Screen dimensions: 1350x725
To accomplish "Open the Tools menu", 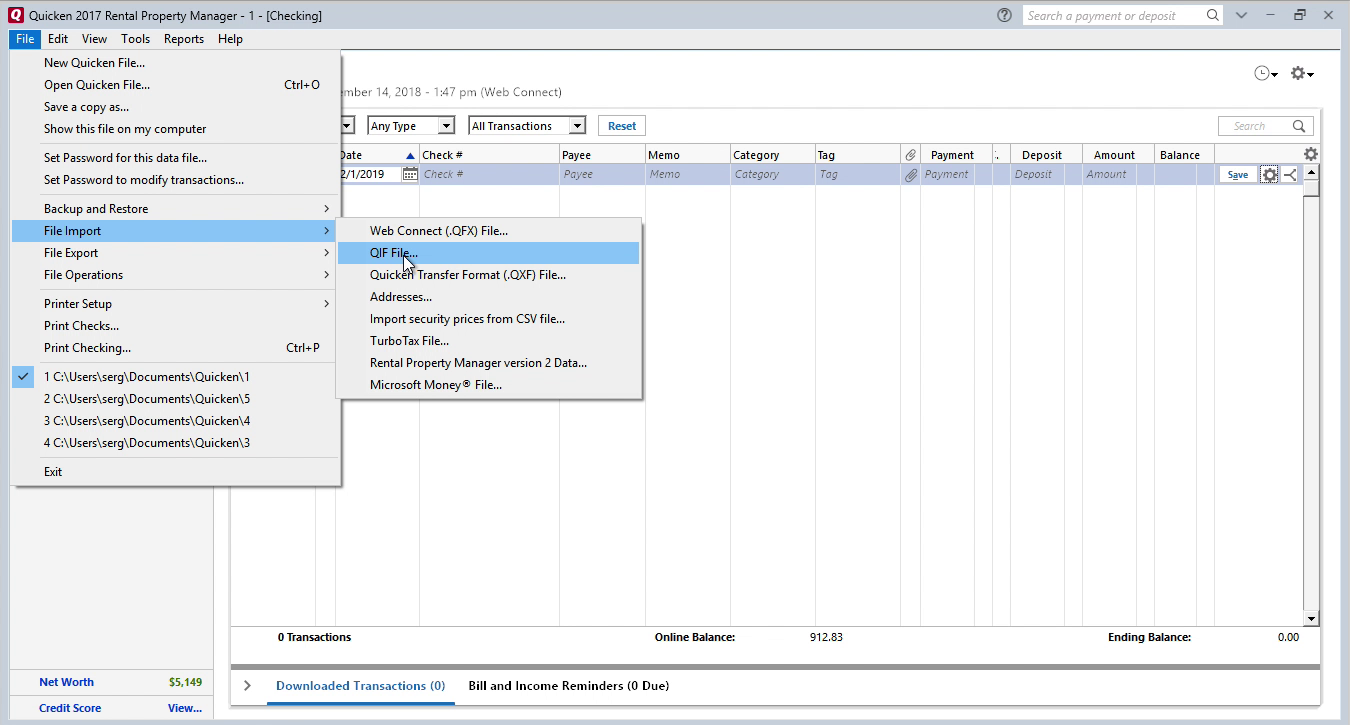I will click(135, 39).
